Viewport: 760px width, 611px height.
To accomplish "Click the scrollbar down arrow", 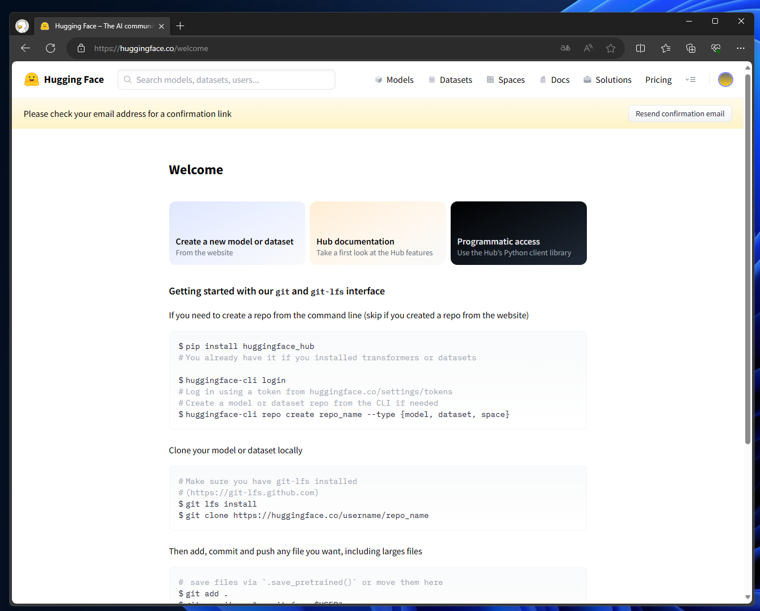I will click(747, 597).
